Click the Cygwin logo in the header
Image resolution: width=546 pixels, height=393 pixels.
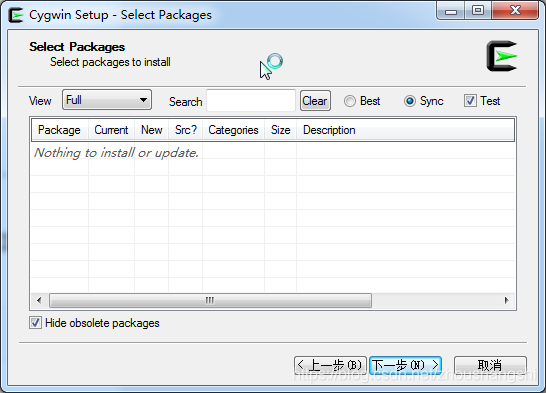502,56
